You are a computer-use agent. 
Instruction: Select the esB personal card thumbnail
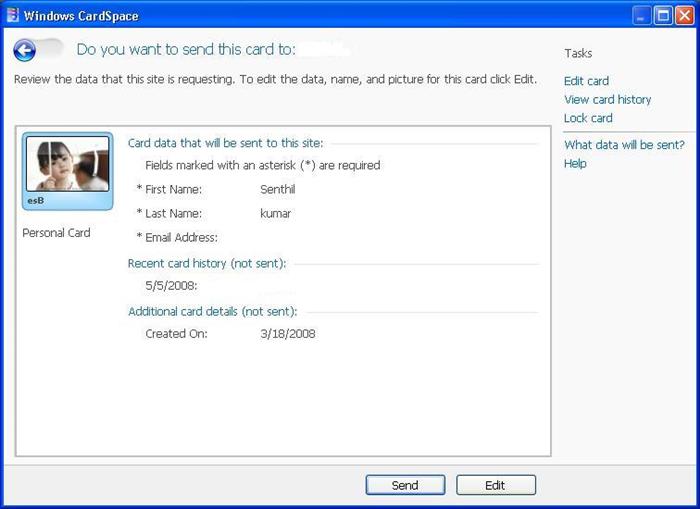[67, 171]
